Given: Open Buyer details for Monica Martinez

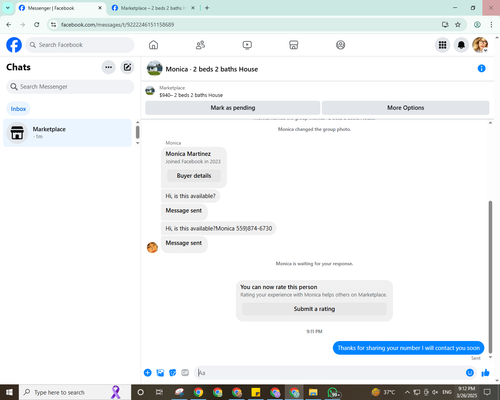Looking at the screenshot, I should point(194,176).
